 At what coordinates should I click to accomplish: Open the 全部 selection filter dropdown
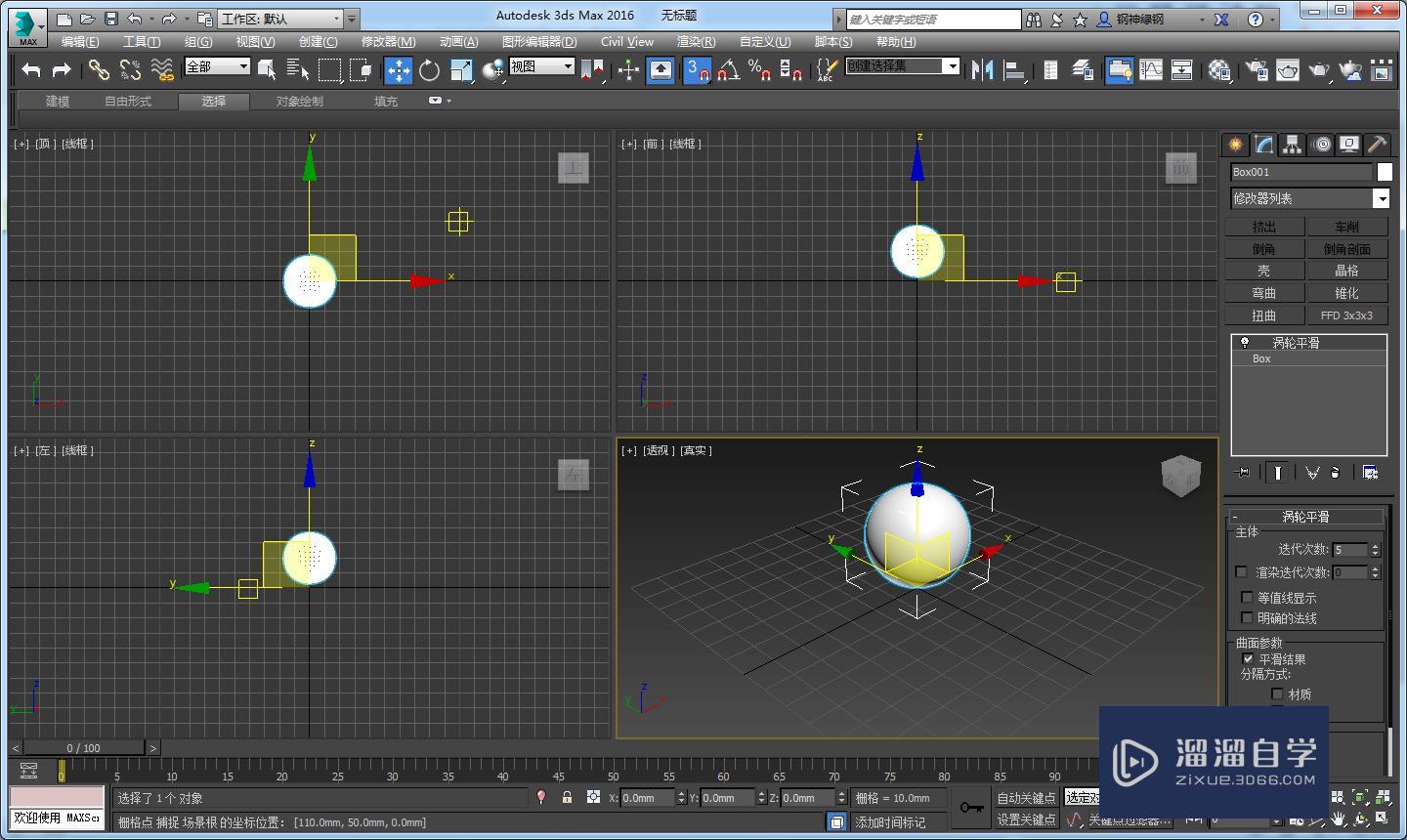coord(217,66)
